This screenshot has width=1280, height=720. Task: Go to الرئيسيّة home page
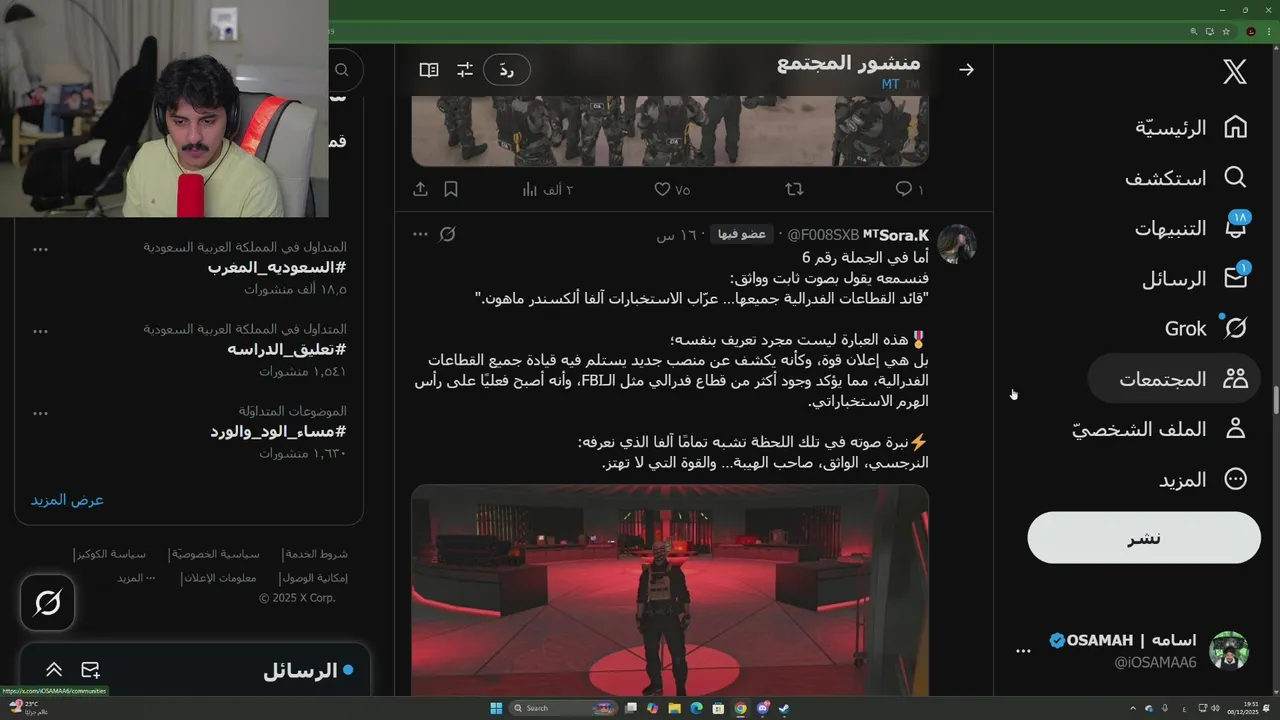coord(1191,127)
